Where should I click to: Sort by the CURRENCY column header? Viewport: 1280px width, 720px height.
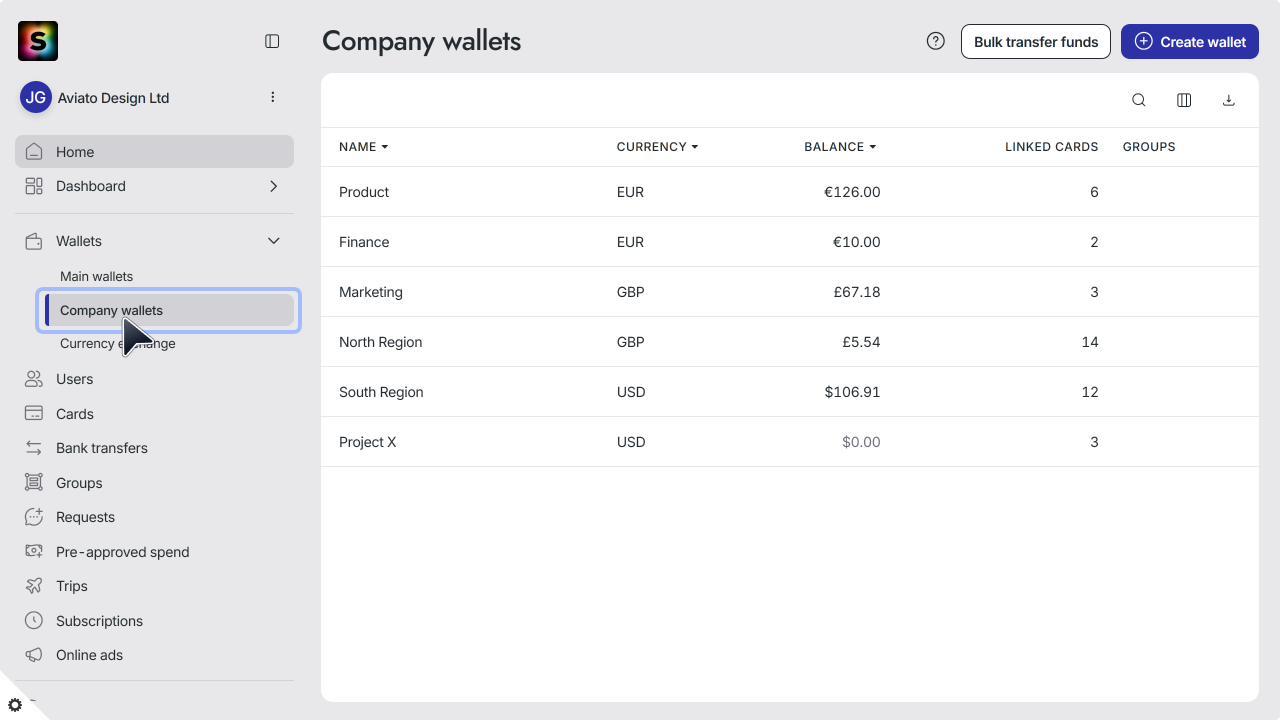click(x=657, y=147)
